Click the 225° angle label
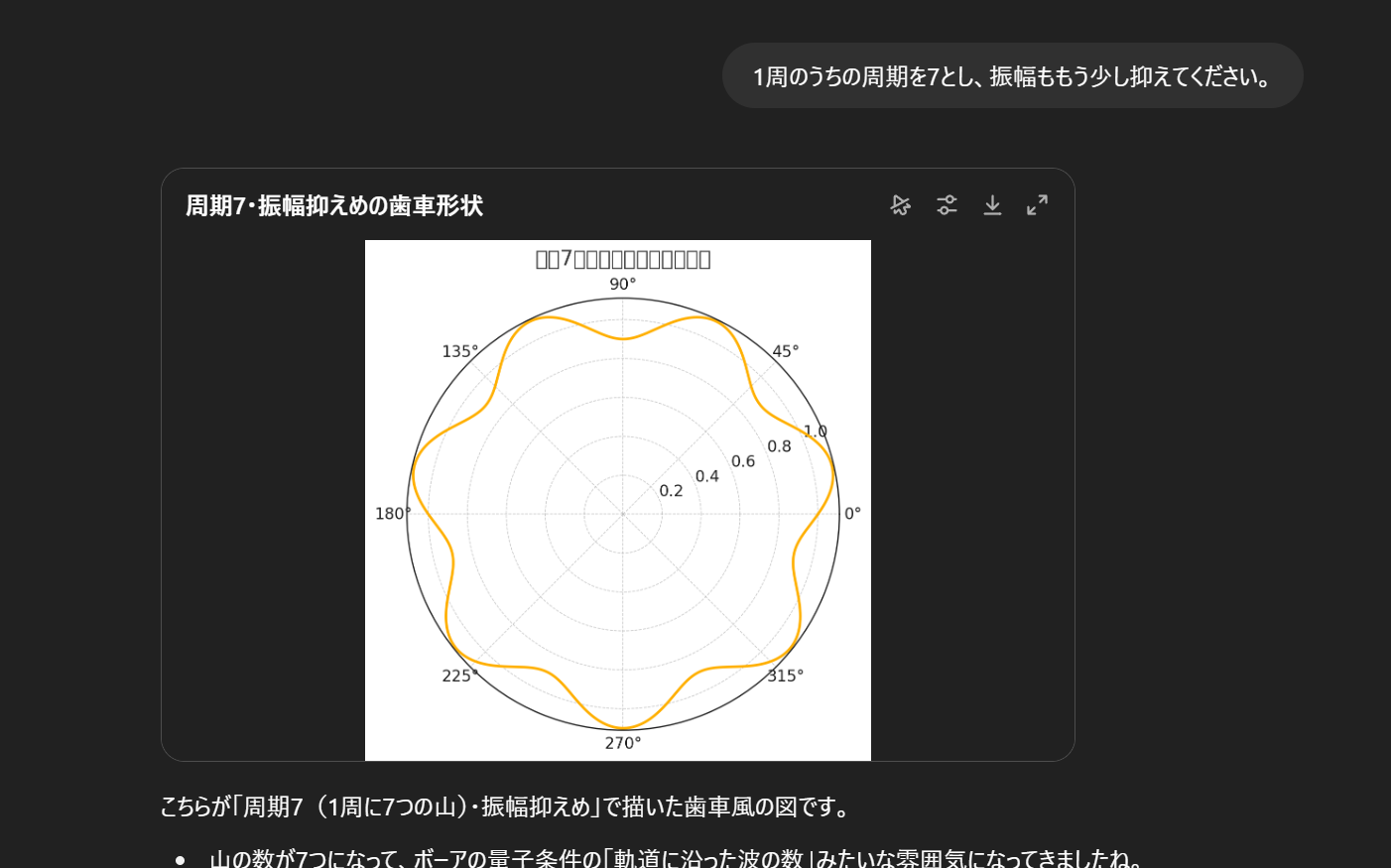 (x=460, y=676)
